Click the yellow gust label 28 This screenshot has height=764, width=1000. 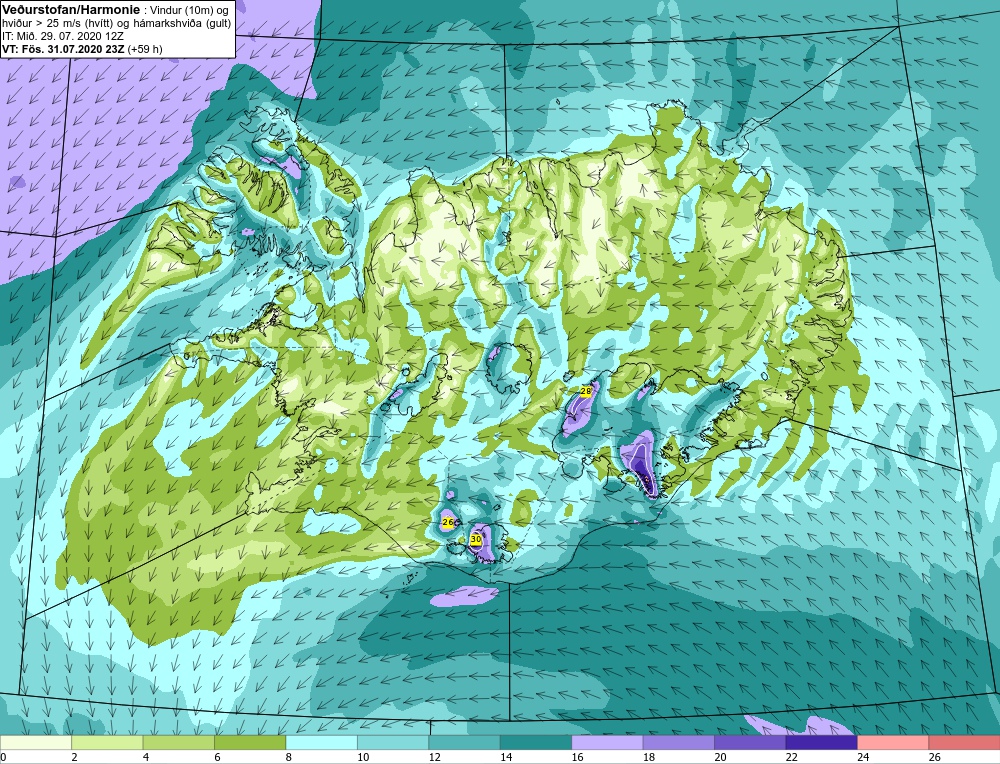pos(585,390)
